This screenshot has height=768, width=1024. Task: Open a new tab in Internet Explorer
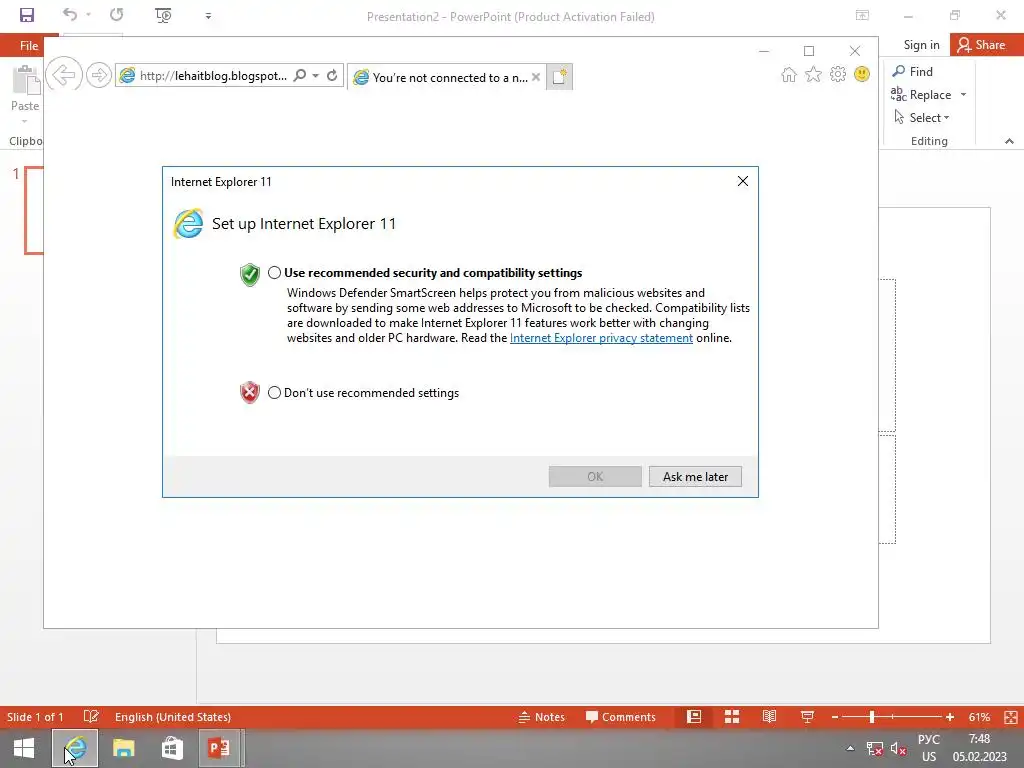559,77
